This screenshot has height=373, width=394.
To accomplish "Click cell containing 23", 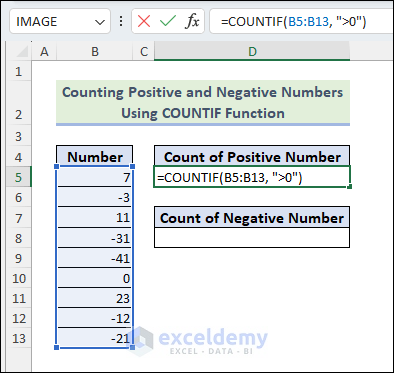I will click(x=95, y=298).
